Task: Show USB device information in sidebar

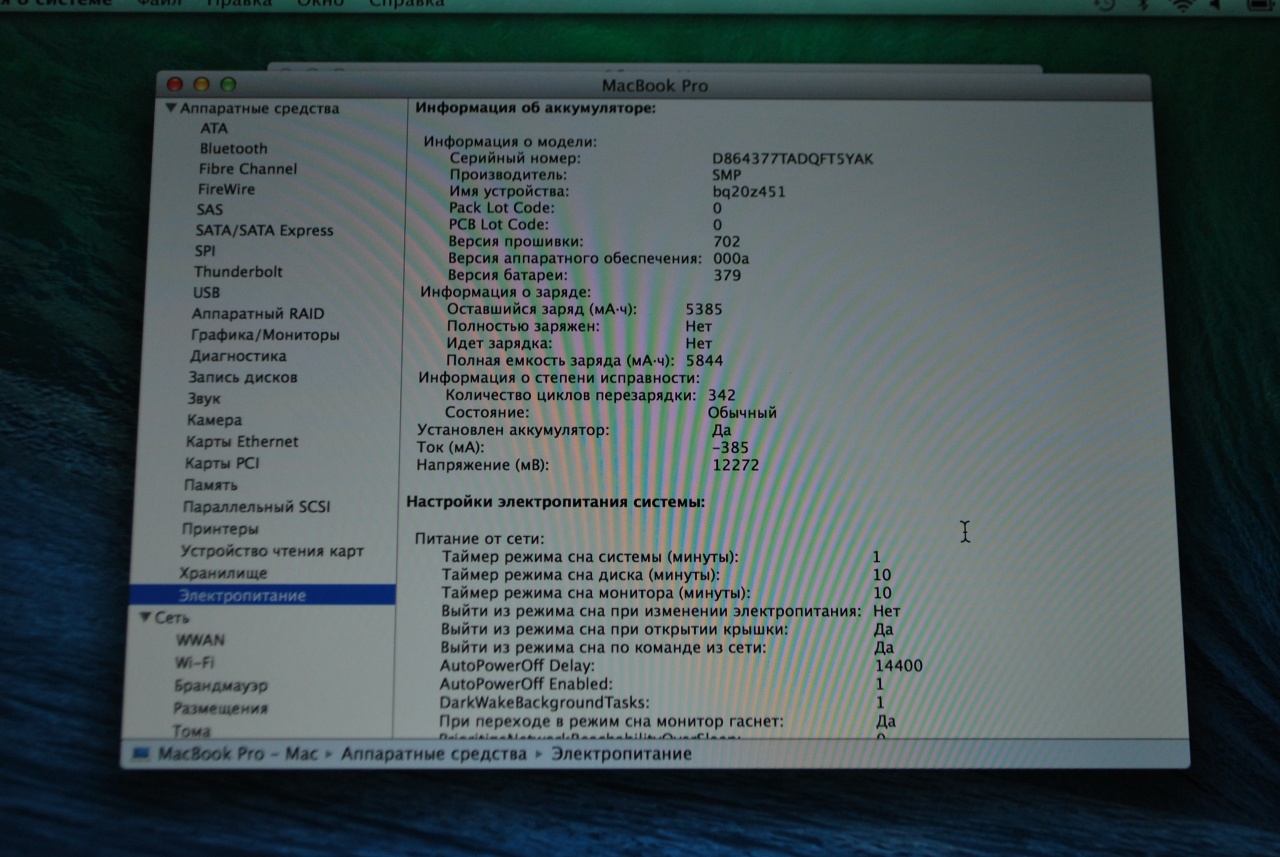Action: [x=207, y=292]
